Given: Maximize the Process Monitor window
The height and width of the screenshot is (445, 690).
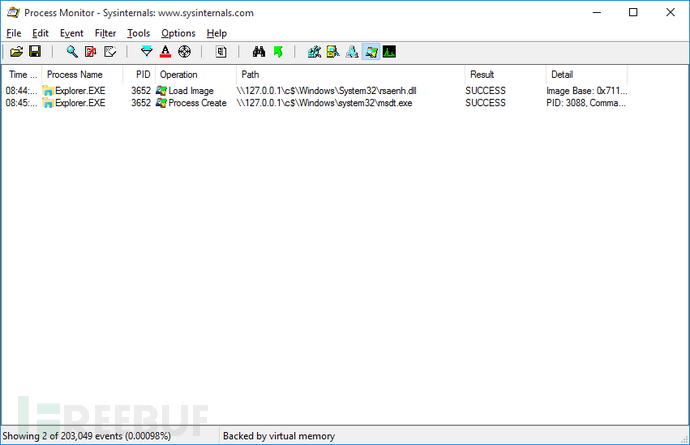Looking at the screenshot, I should pyautogui.click(x=633, y=12).
